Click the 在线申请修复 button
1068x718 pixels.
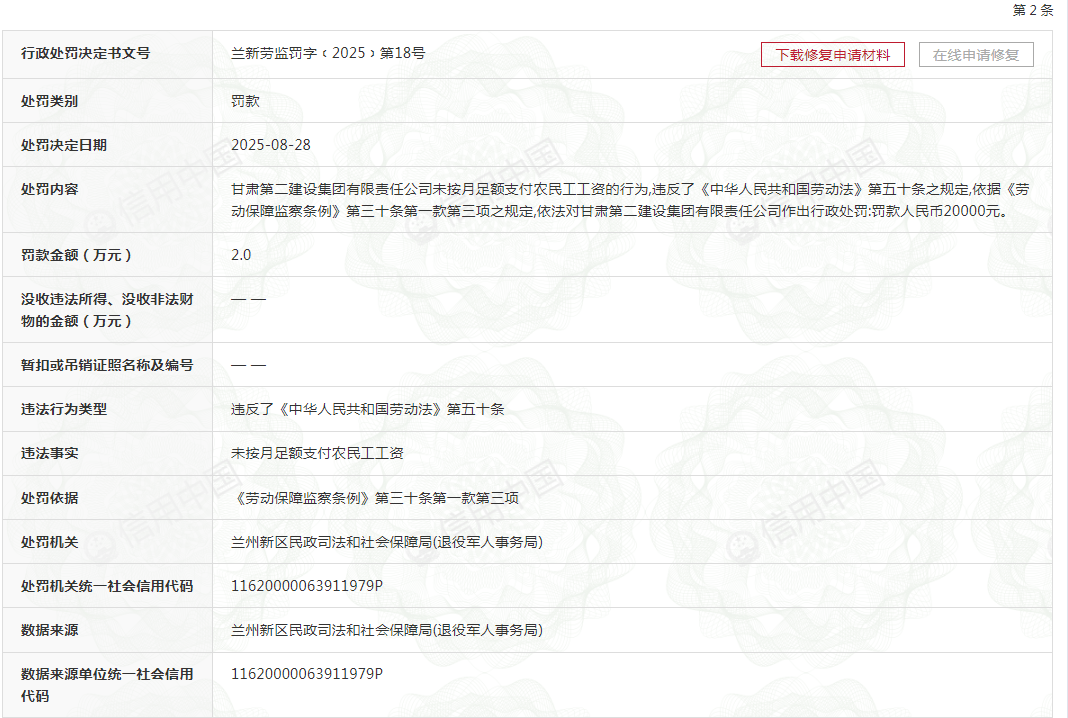[x=976, y=55]
